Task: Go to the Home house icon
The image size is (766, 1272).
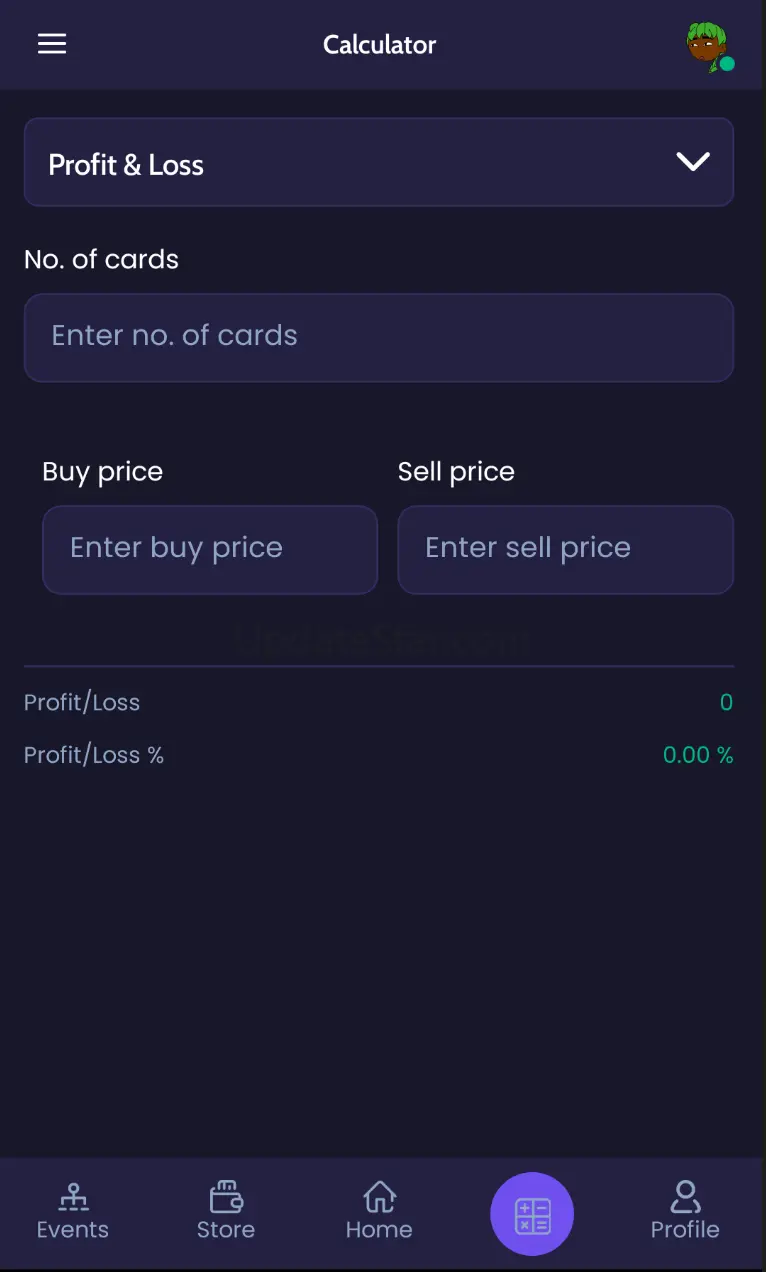Action: (x=379, y=1195)
